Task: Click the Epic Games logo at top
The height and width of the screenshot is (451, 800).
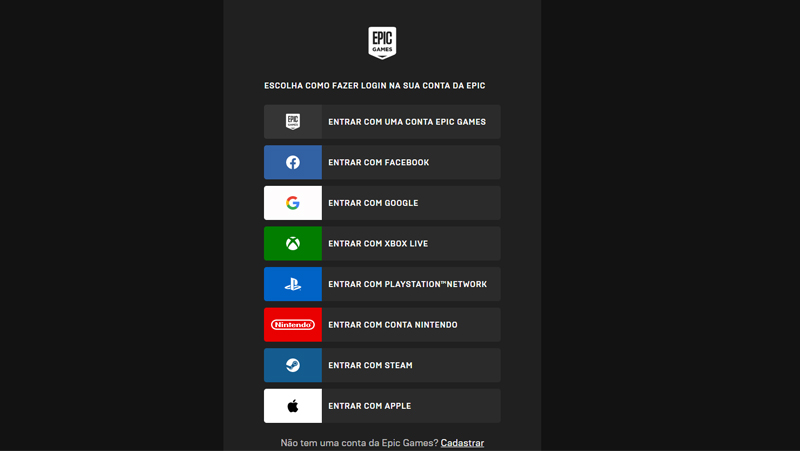Action: pyautogui.click(x=382, y=43)
